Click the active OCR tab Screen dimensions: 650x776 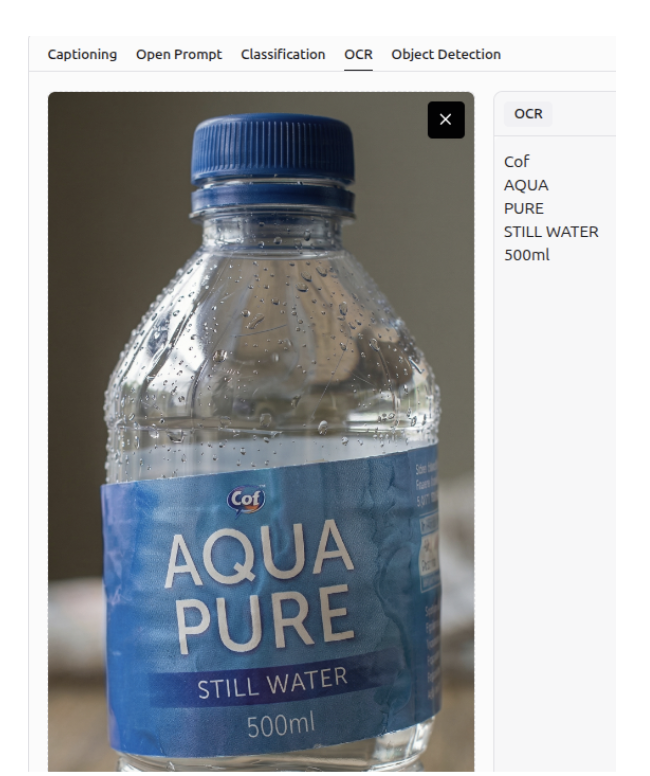358,54
